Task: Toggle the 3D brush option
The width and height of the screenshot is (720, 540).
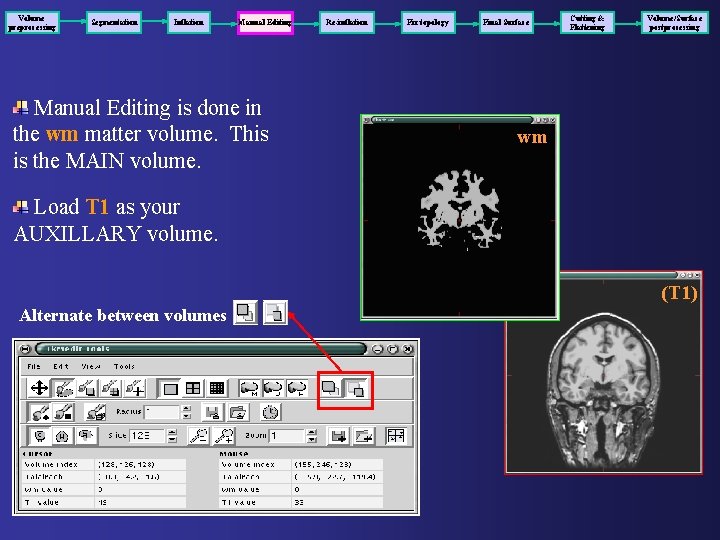Action: [96, 412]
